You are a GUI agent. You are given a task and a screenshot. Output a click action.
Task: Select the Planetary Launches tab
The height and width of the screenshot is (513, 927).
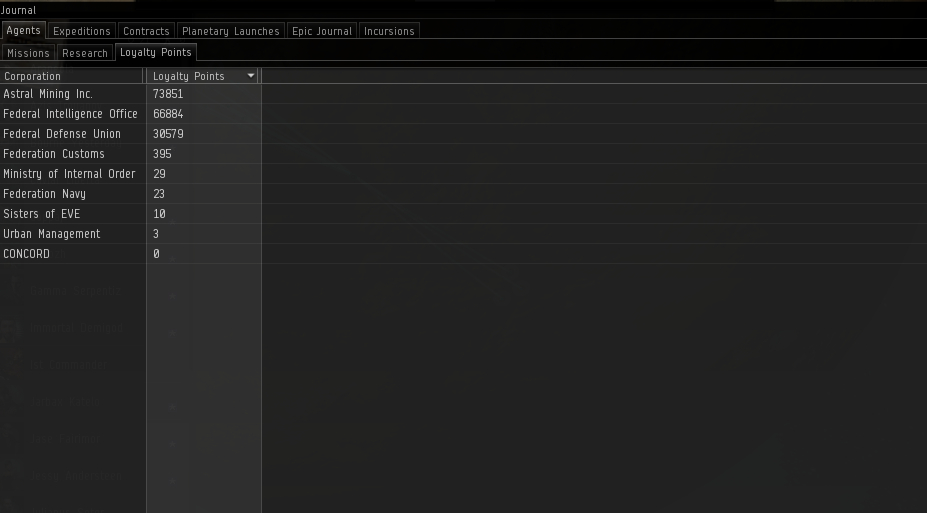coord(231,31)
